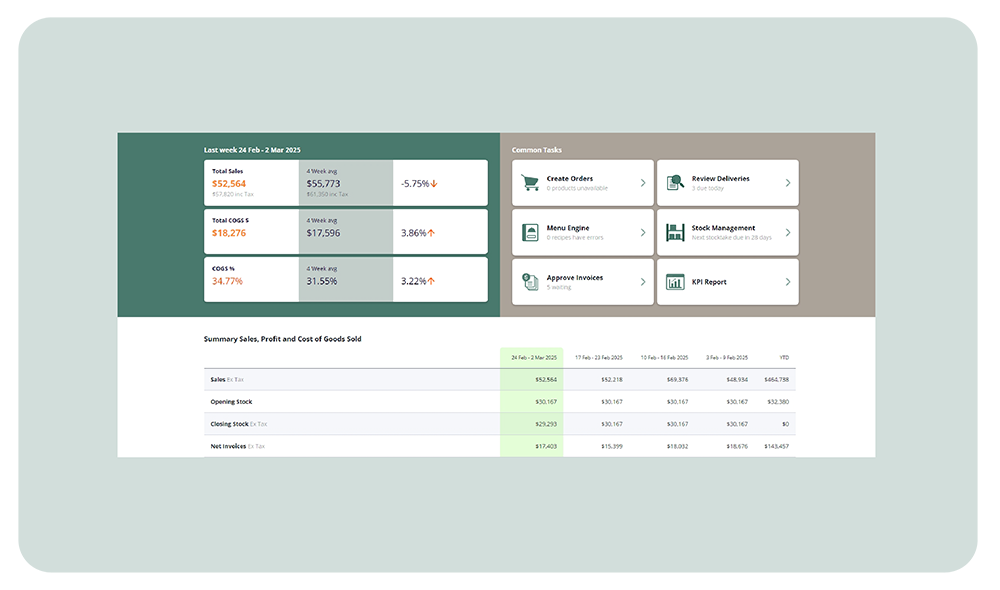The height and width of the screenshot is (590, 1000).
Task: Click the shopping cart icon for Create Orders
Action: 530,183
